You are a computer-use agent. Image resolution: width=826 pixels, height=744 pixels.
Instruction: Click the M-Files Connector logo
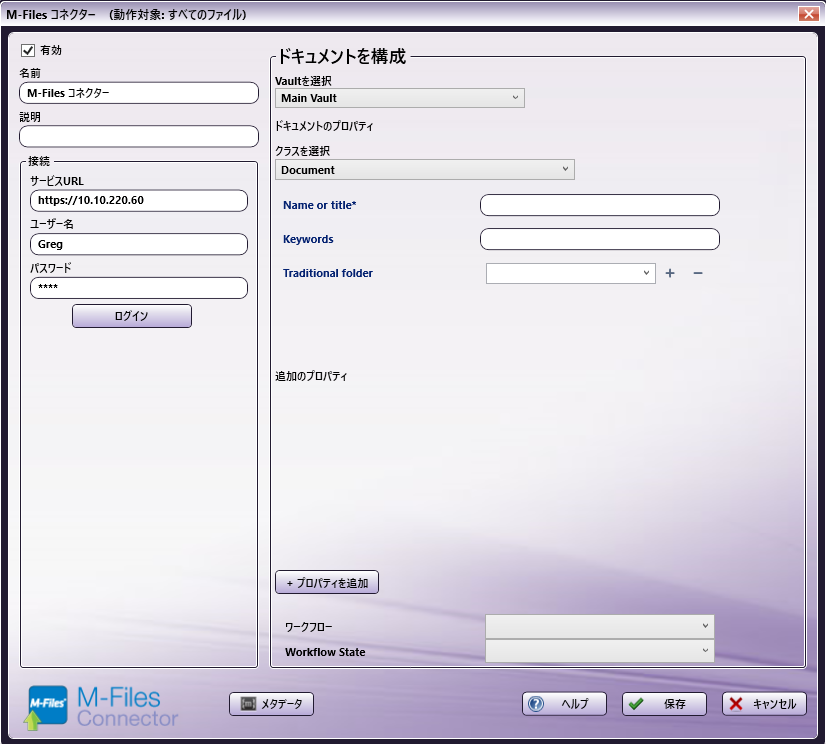click(x=101, y=707)
